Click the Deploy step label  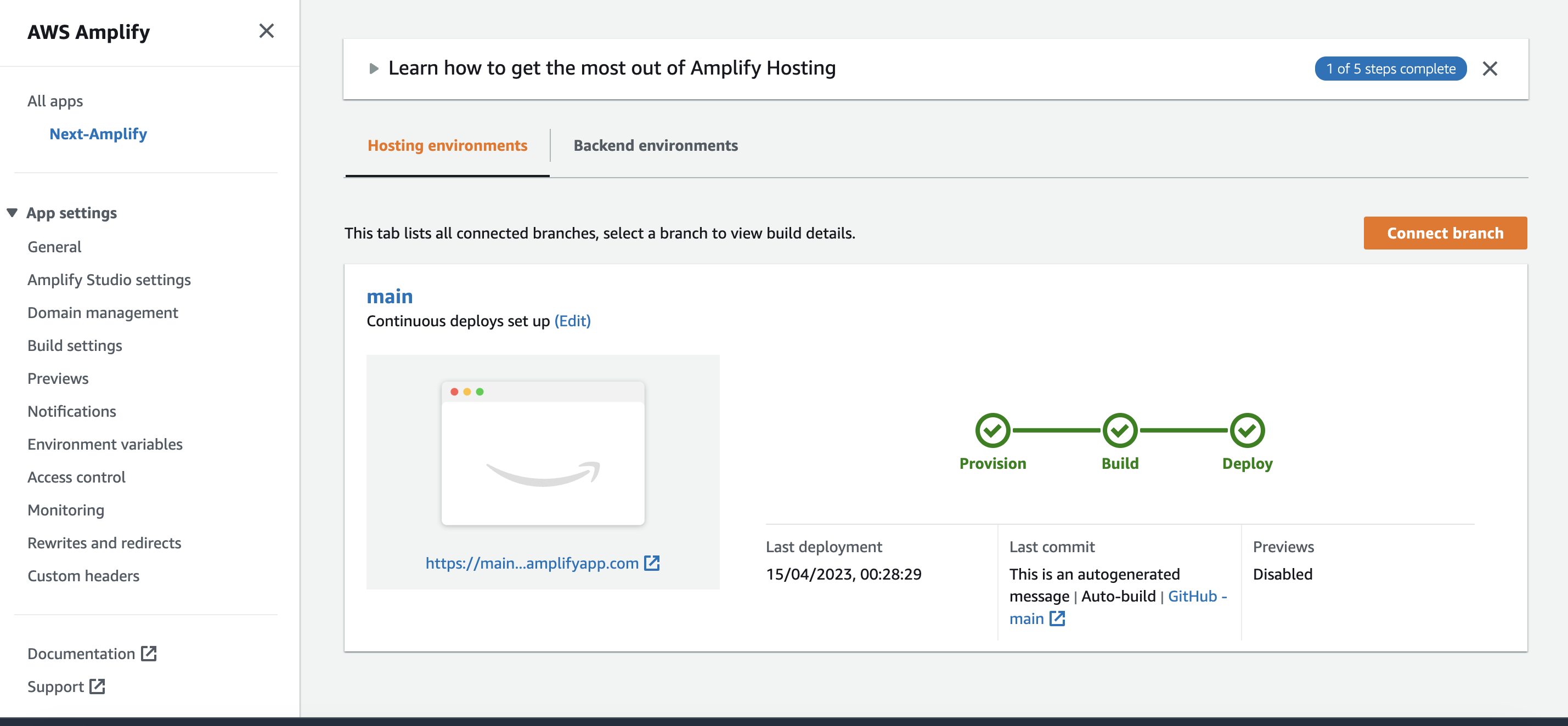point(1247,464)
